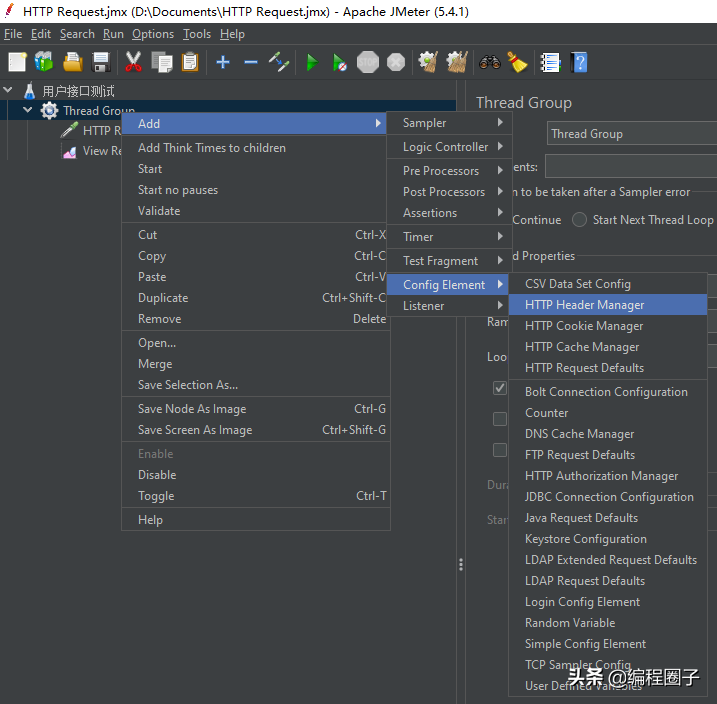Click the Comments input field

click(x=631, y=166)
